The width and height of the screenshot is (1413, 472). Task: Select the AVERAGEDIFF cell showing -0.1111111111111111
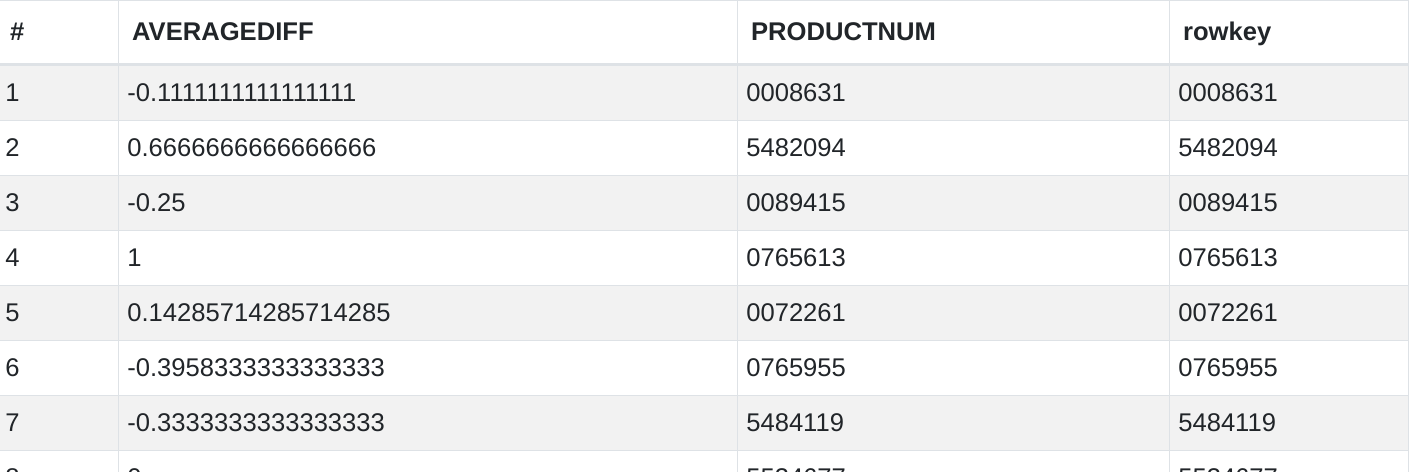(x=241, y=93)
